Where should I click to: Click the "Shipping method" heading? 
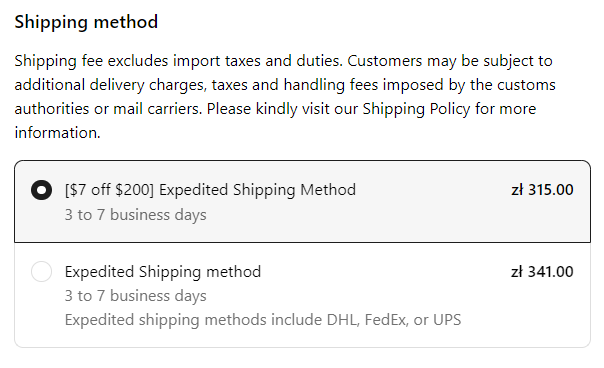click(x=86, y=22)
